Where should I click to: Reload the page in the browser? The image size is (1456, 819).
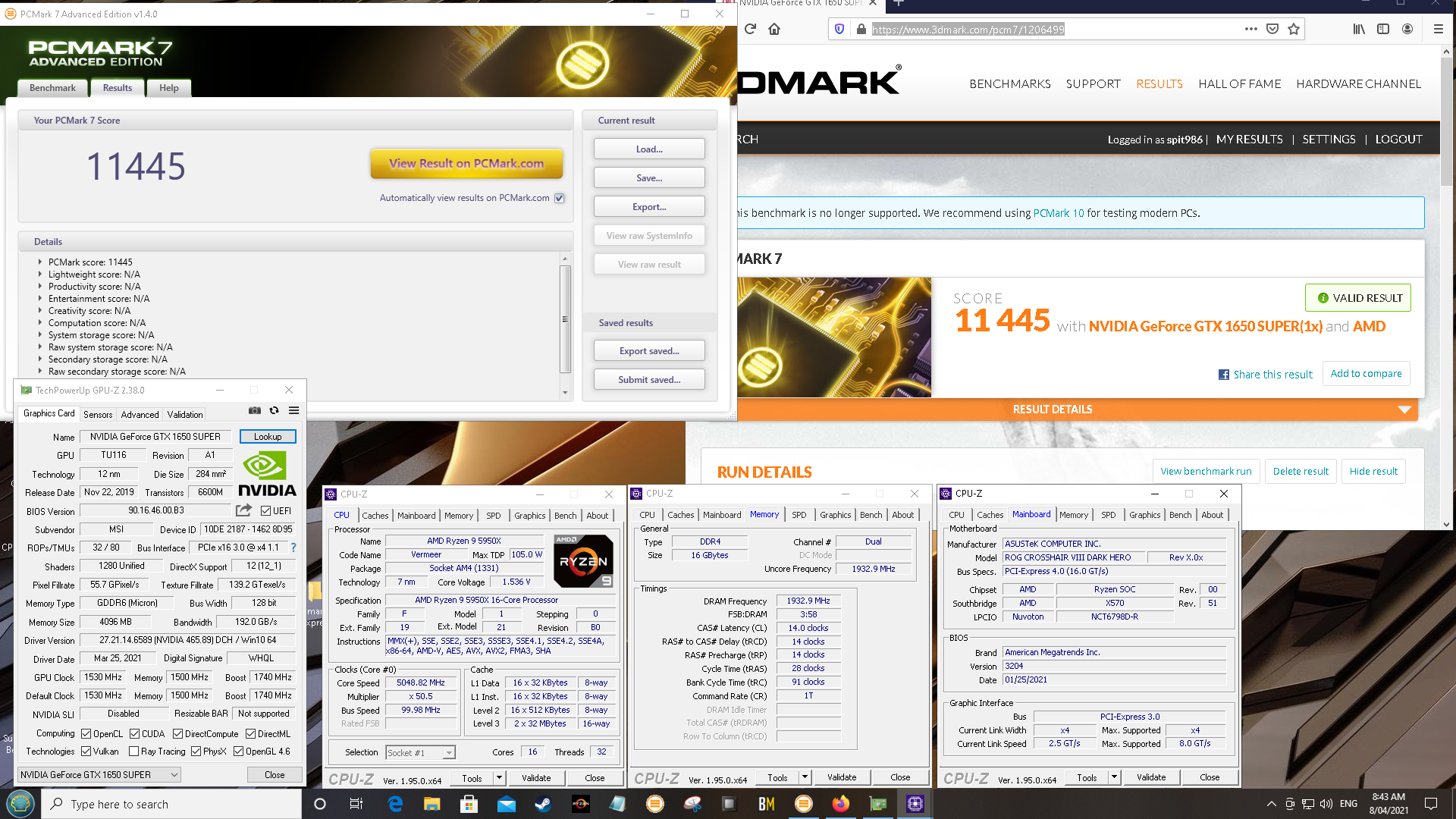(x=750, y=29)
